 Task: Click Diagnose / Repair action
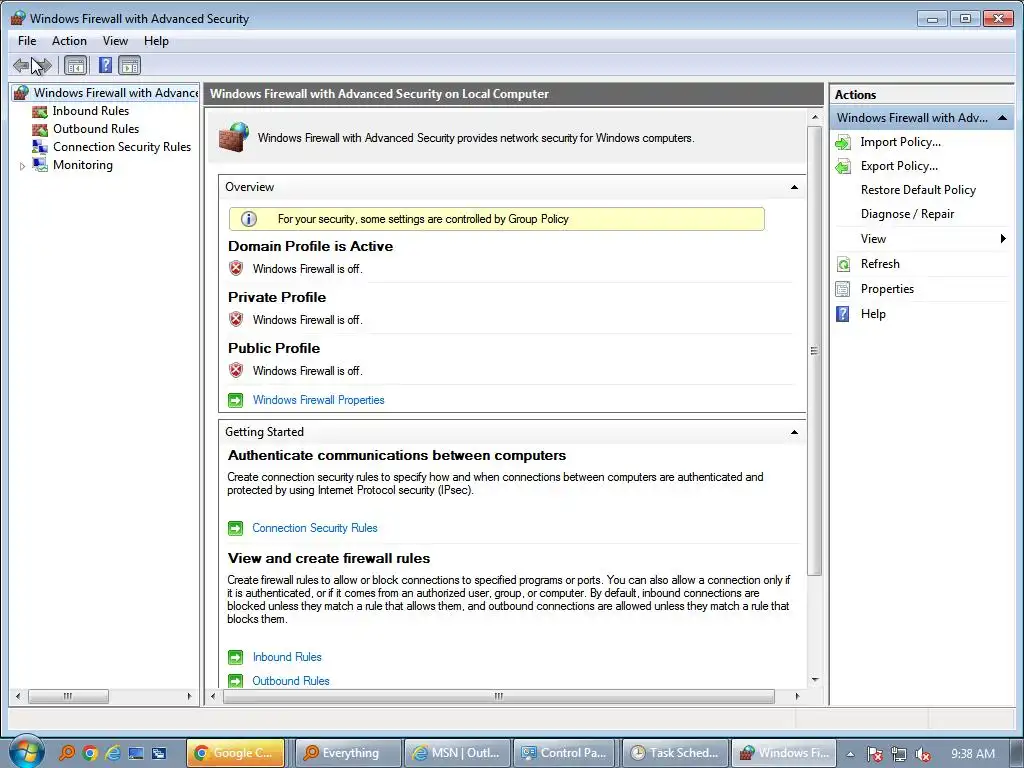point(907,214)
